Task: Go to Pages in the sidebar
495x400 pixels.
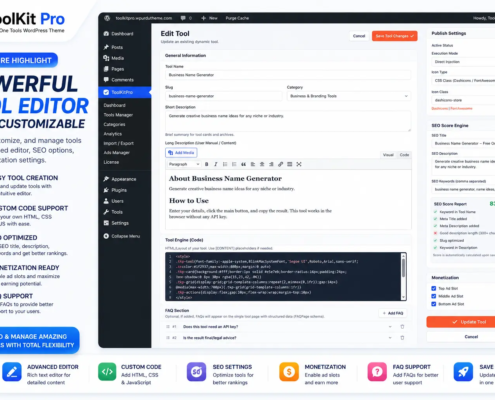Action: click(x=114, y=69)
